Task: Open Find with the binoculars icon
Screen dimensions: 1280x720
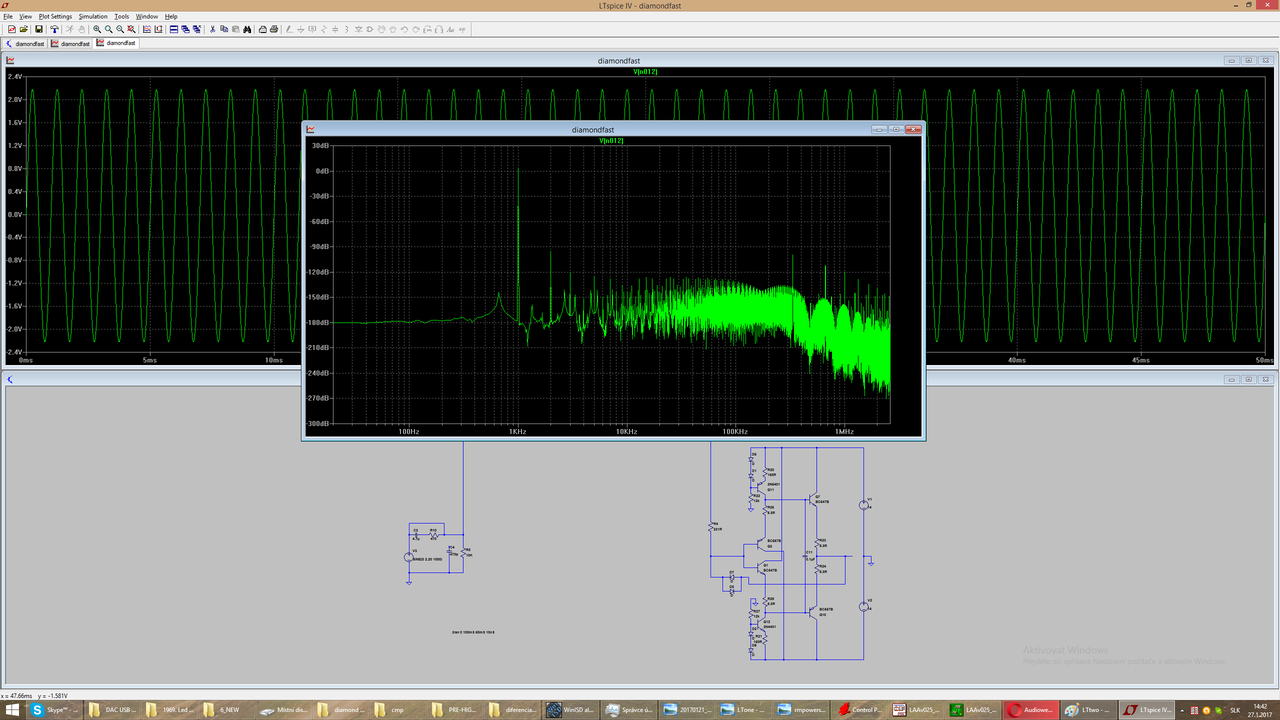Action: [x=246, y=30]
